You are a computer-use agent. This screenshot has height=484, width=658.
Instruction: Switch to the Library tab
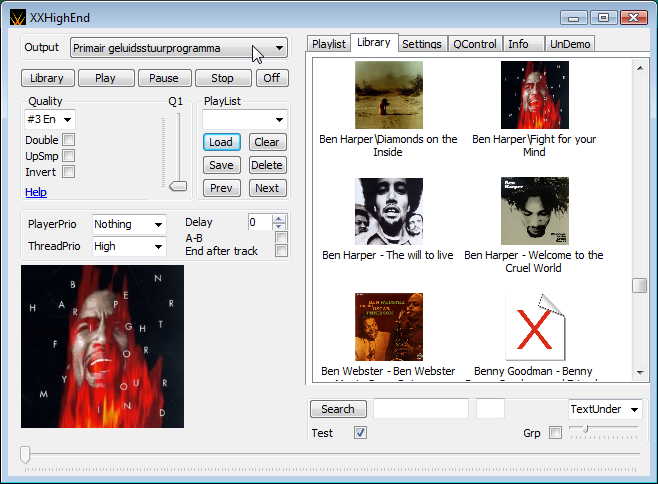[374, 42]
